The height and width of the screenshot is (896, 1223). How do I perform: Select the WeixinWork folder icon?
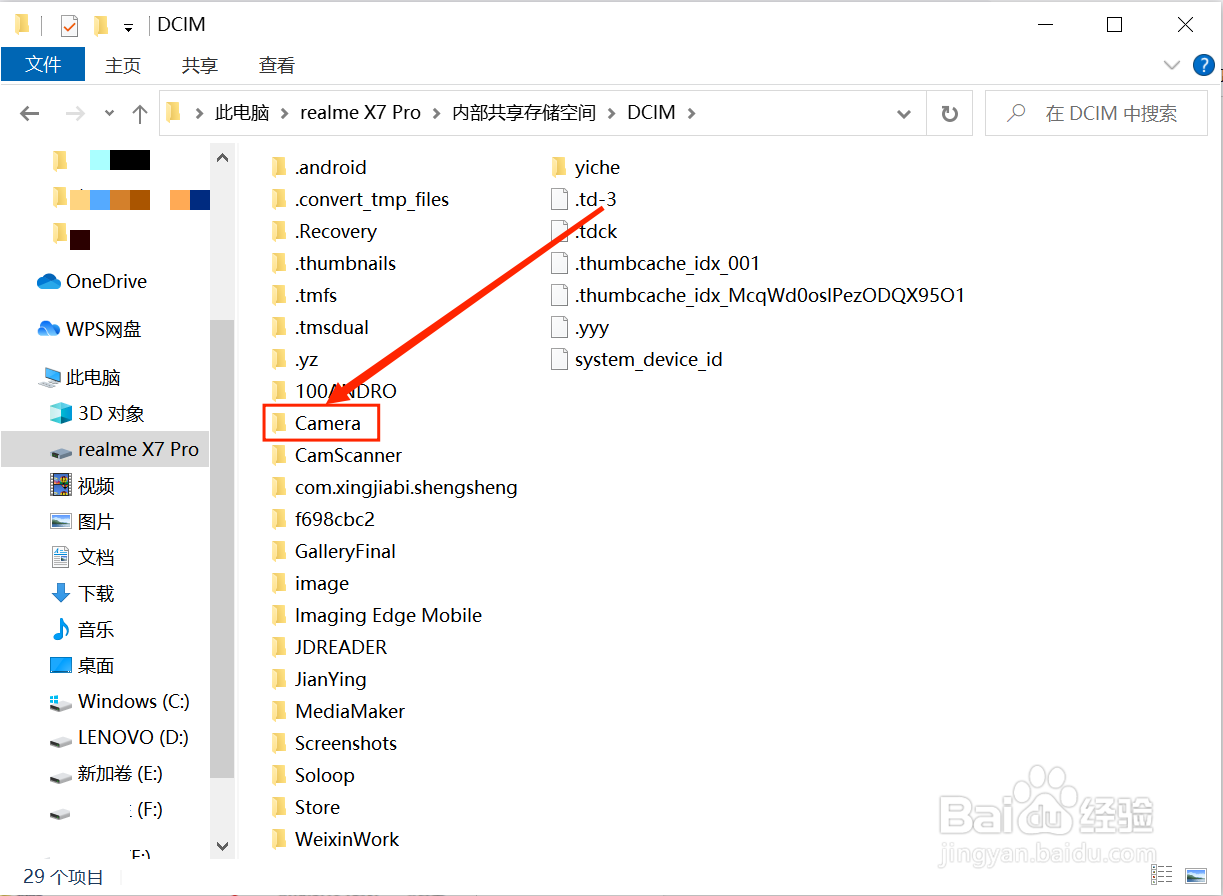[279, 839]
